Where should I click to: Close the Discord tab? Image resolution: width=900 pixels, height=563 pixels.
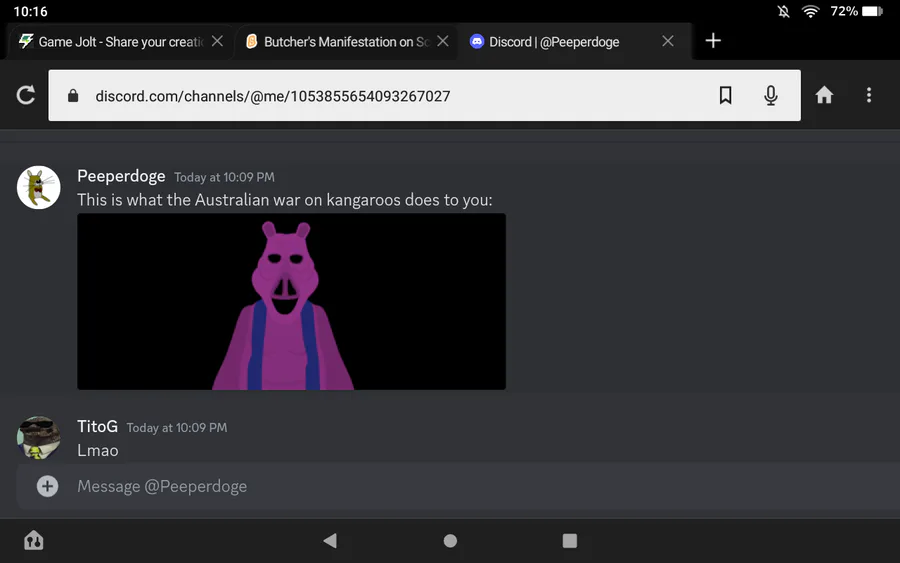(x=668, y=41)
